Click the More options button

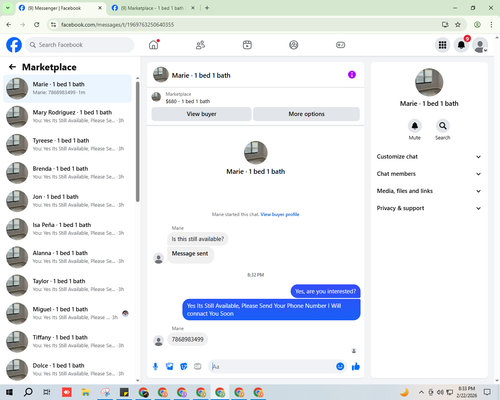(x=306, y=114)
